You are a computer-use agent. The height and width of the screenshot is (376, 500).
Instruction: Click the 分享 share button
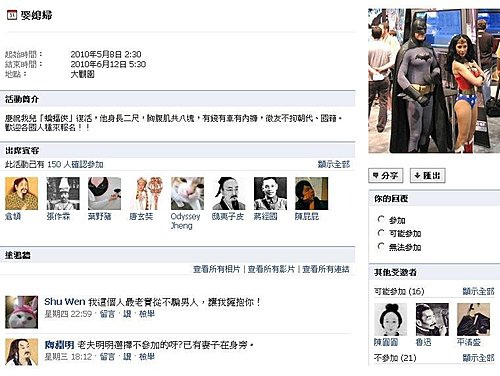(386, 176)
